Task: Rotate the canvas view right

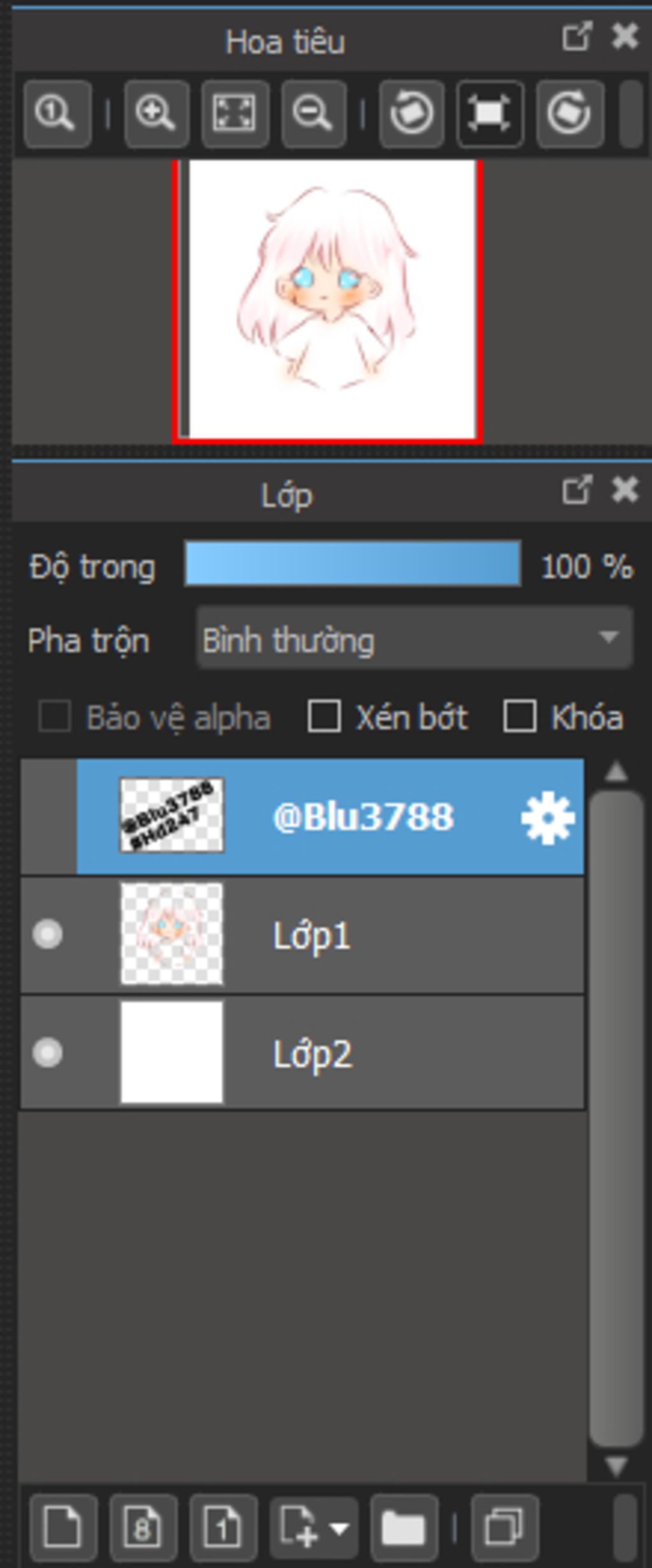Action: coord(569,114)
